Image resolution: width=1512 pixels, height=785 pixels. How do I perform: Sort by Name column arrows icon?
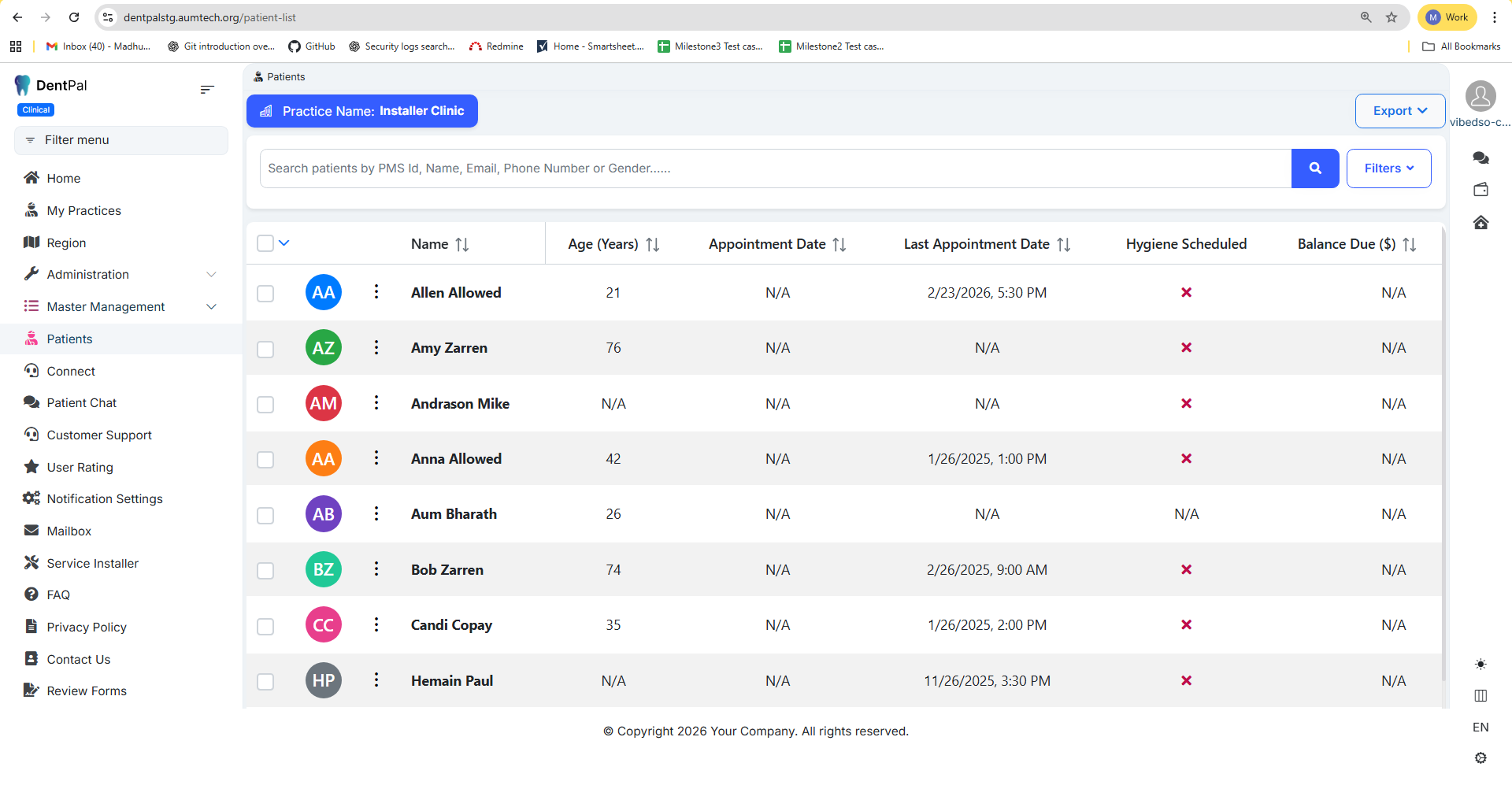[x=462, y=245]
